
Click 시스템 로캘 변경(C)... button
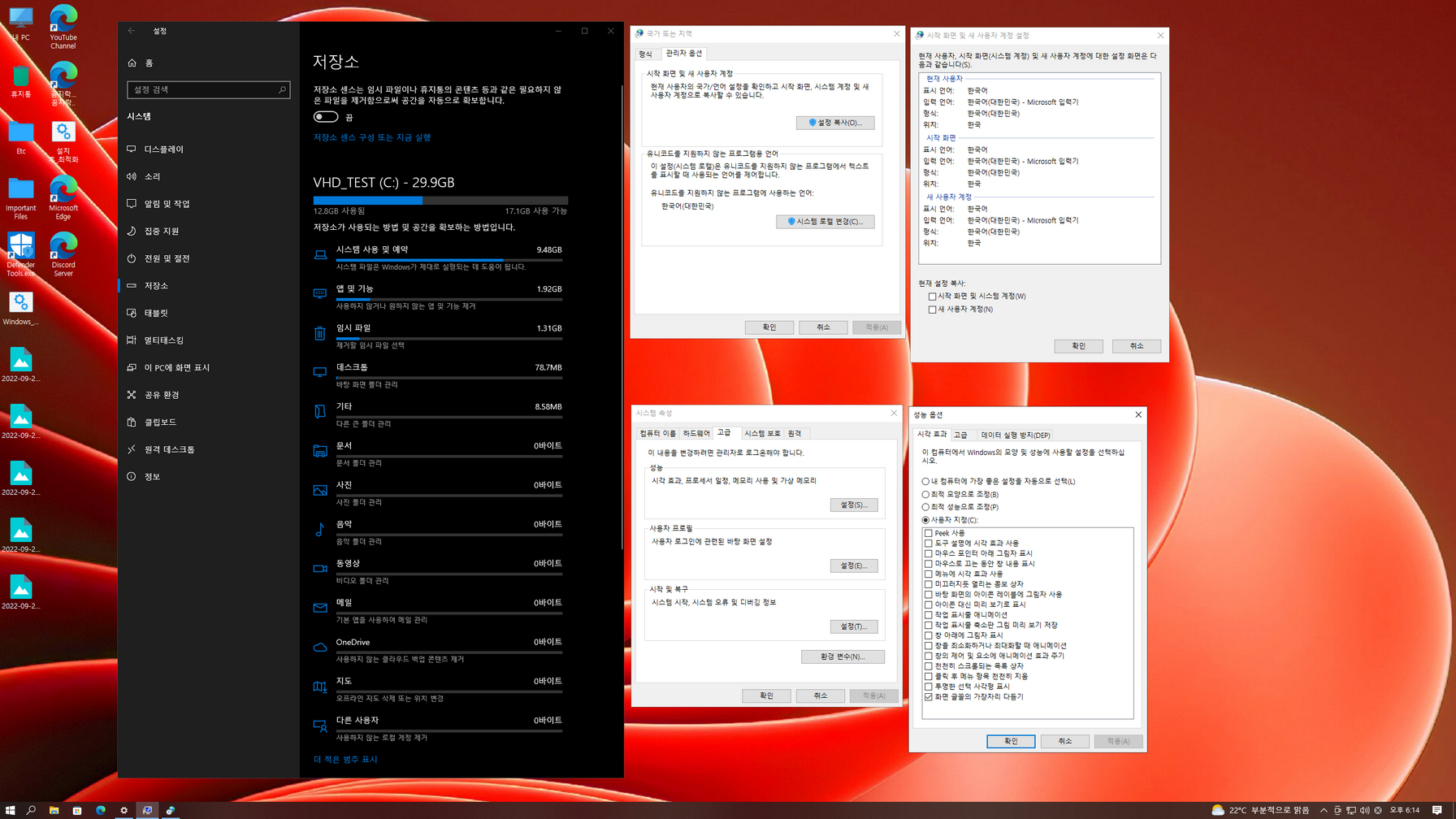825,222
